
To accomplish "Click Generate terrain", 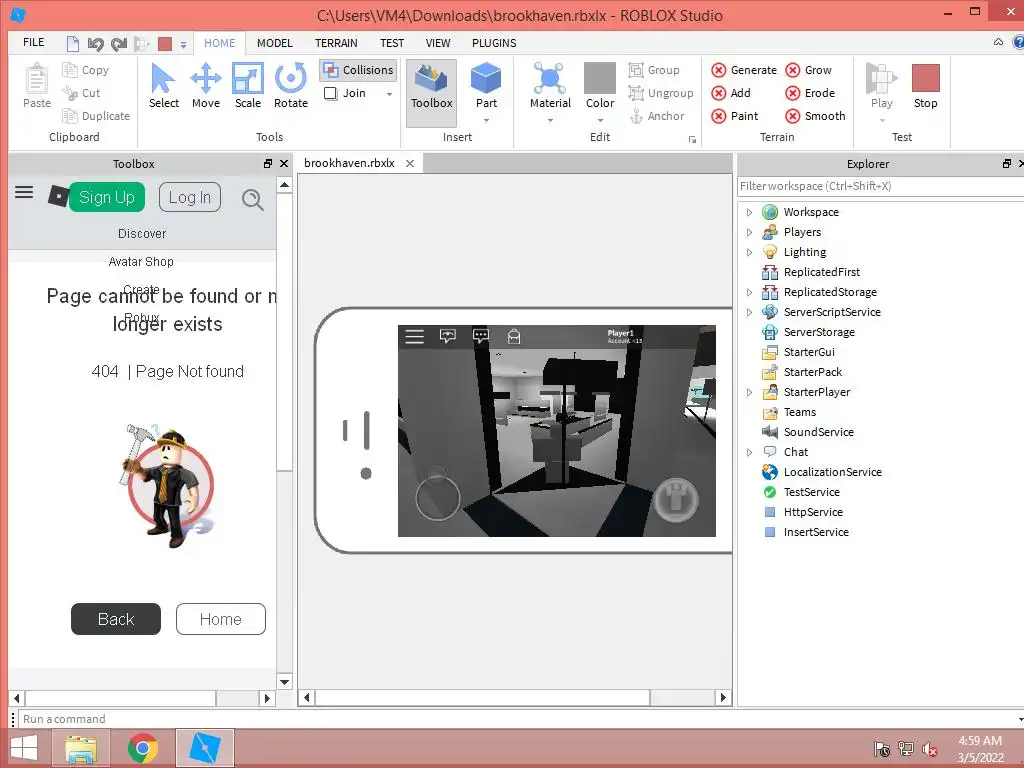I will pyautogui.click(x=744, y=70).
